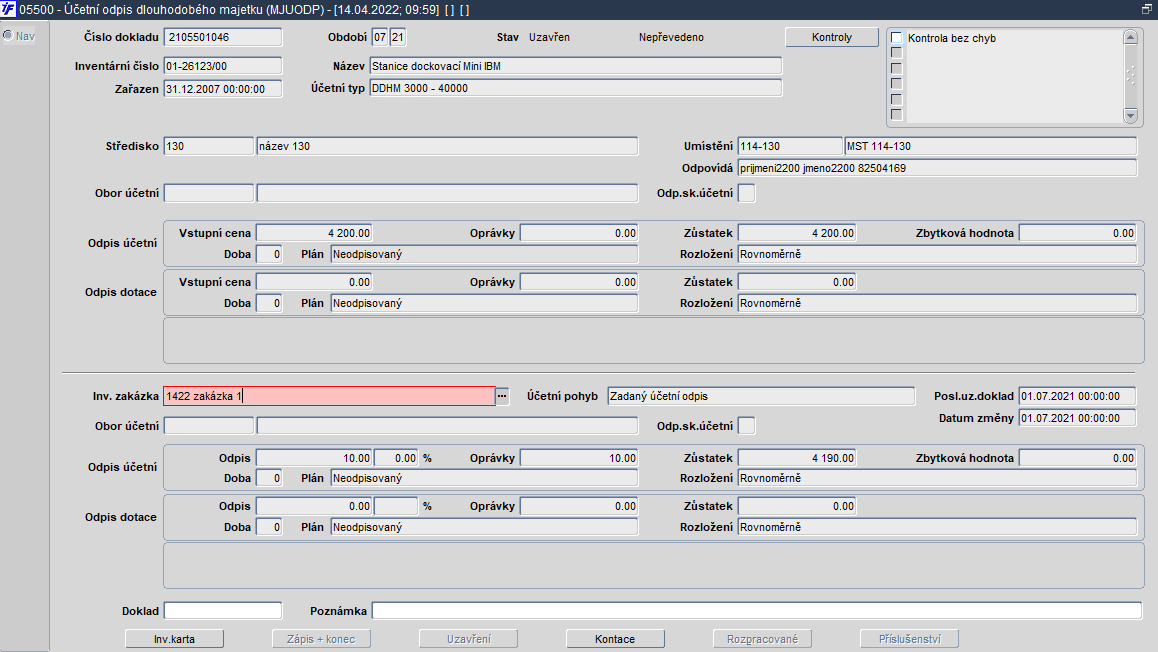The image size is (1158, 652).
Task: Click the Odpis dotace label beside Vstupní cena
Action: (120, 292)
